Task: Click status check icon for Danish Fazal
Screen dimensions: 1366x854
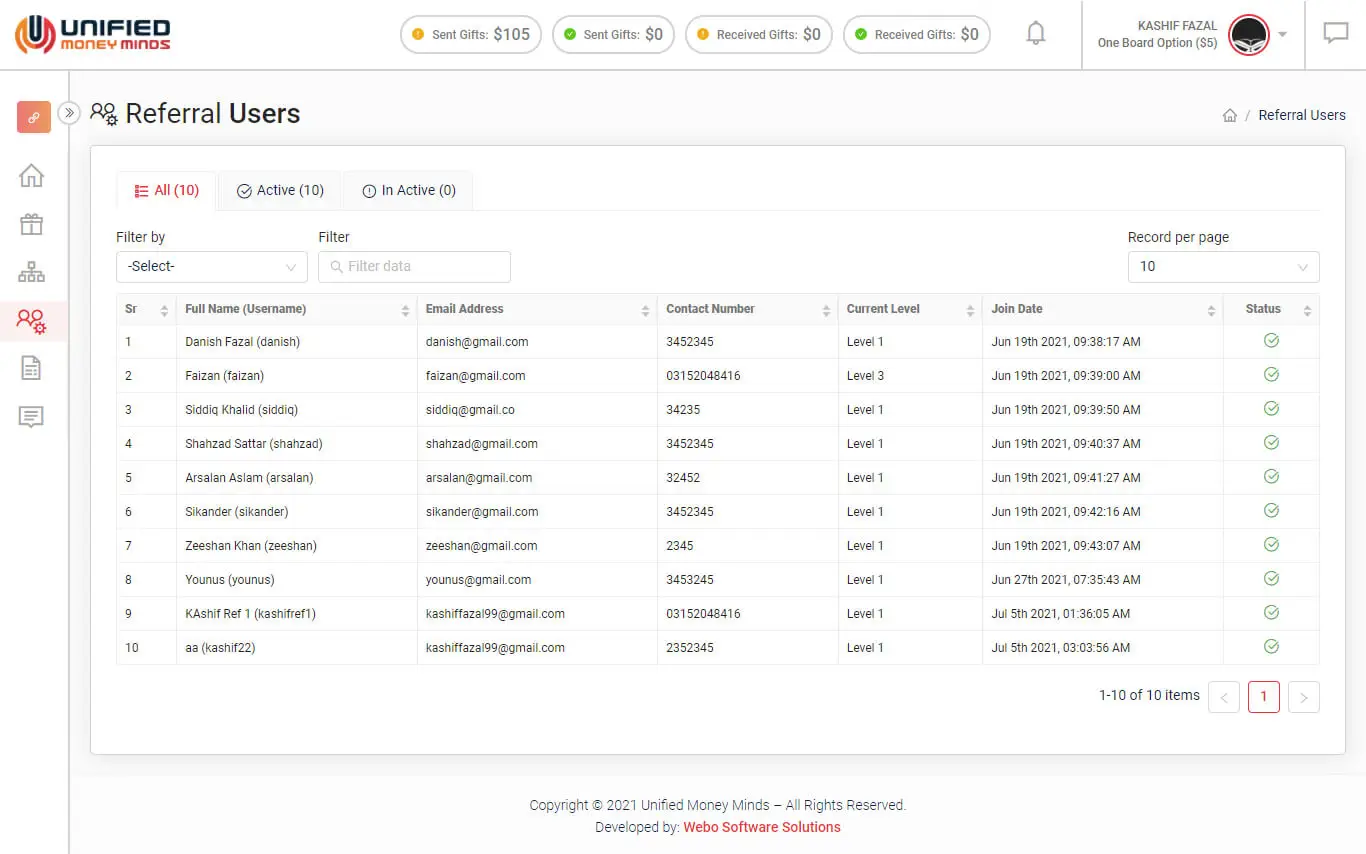Action: pos(1271,341)
